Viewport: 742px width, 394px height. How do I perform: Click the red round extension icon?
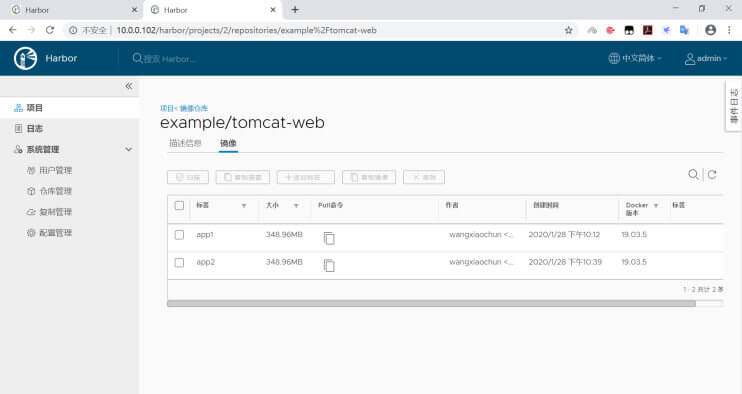pyautogui.click(x=610, y=30)
